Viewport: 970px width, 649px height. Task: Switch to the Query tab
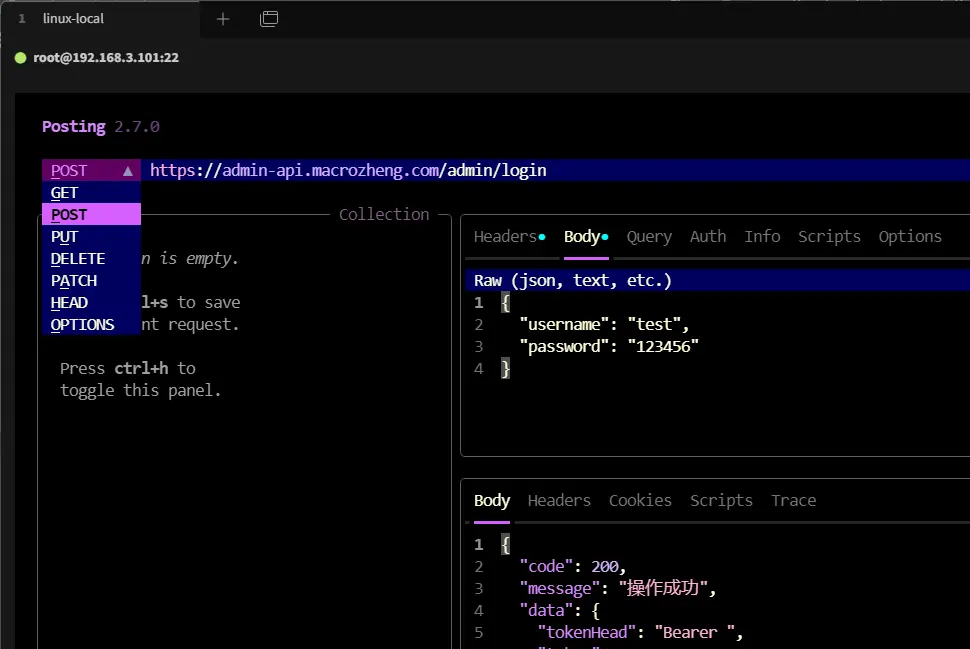649,237
